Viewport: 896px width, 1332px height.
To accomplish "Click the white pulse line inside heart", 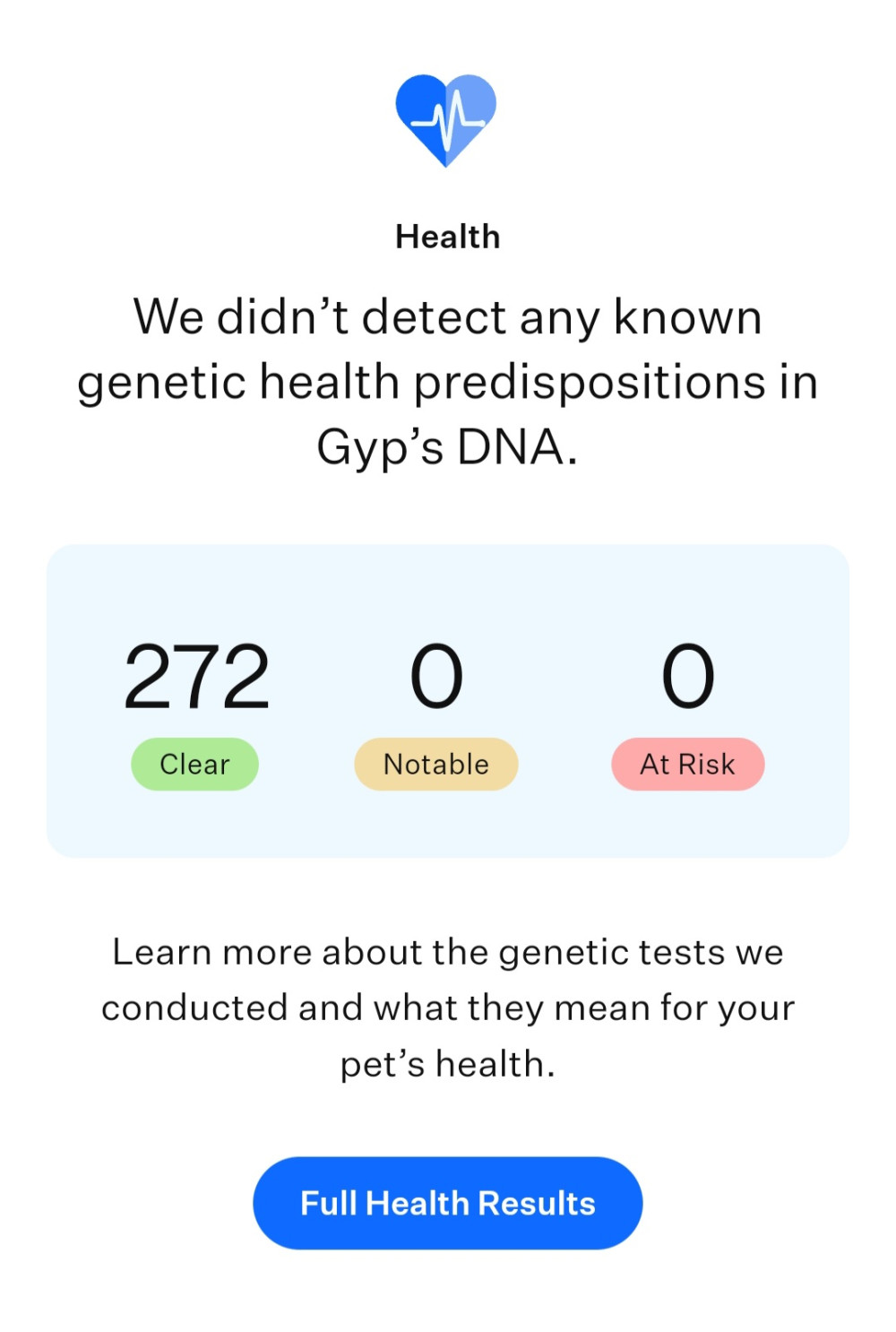I will [447, 120].
